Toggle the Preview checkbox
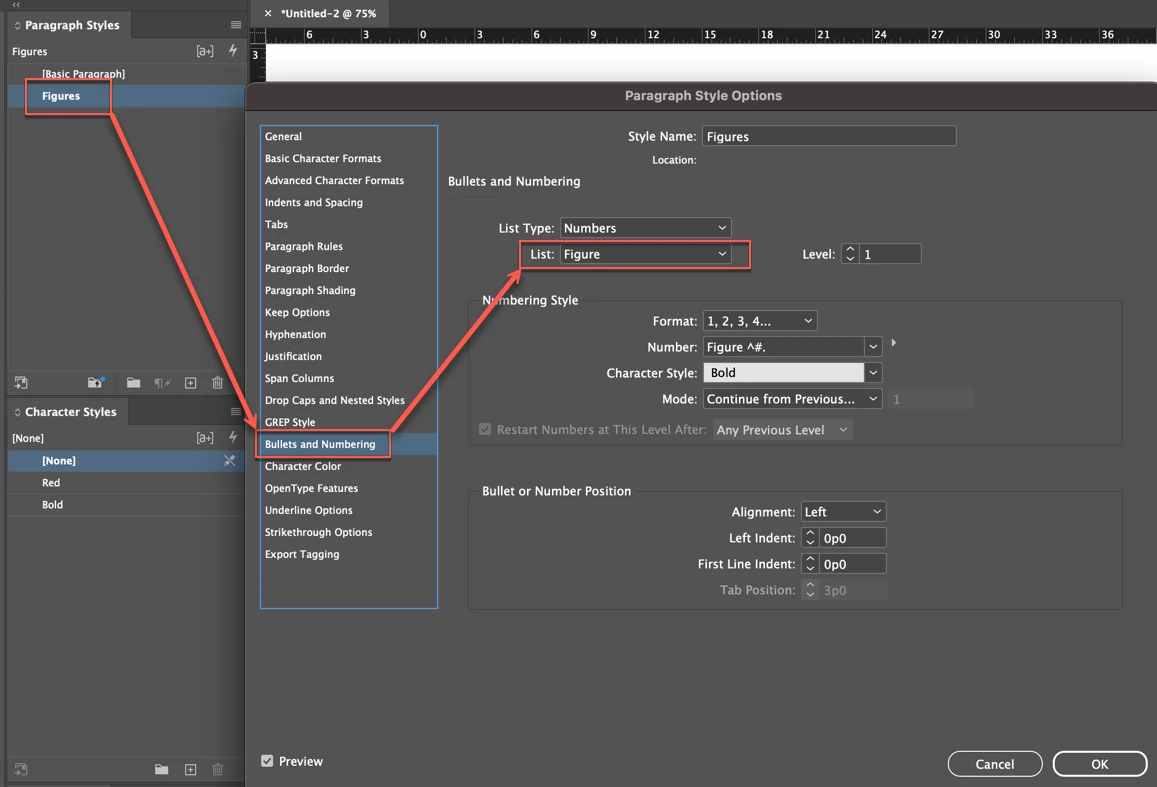This screenshot has width=1157, height=787. click(x=267, y=760)
